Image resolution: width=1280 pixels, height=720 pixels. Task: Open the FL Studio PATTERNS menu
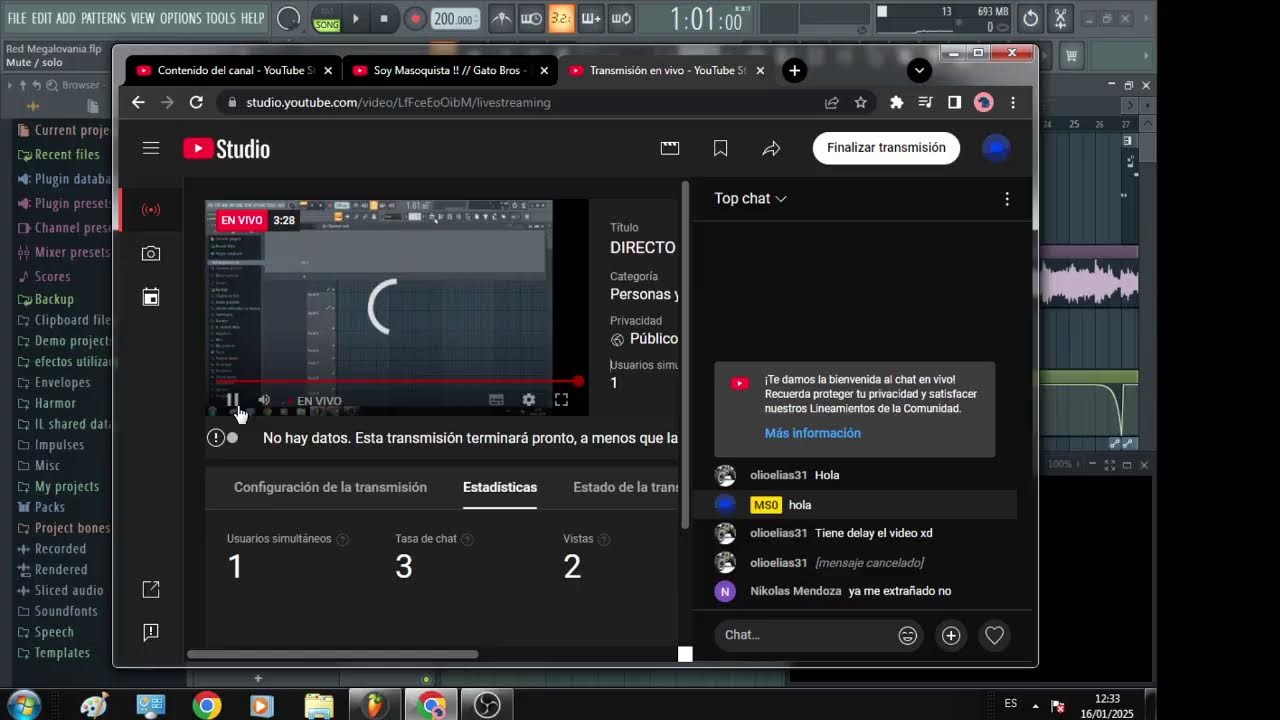click(x=103, y=18)
